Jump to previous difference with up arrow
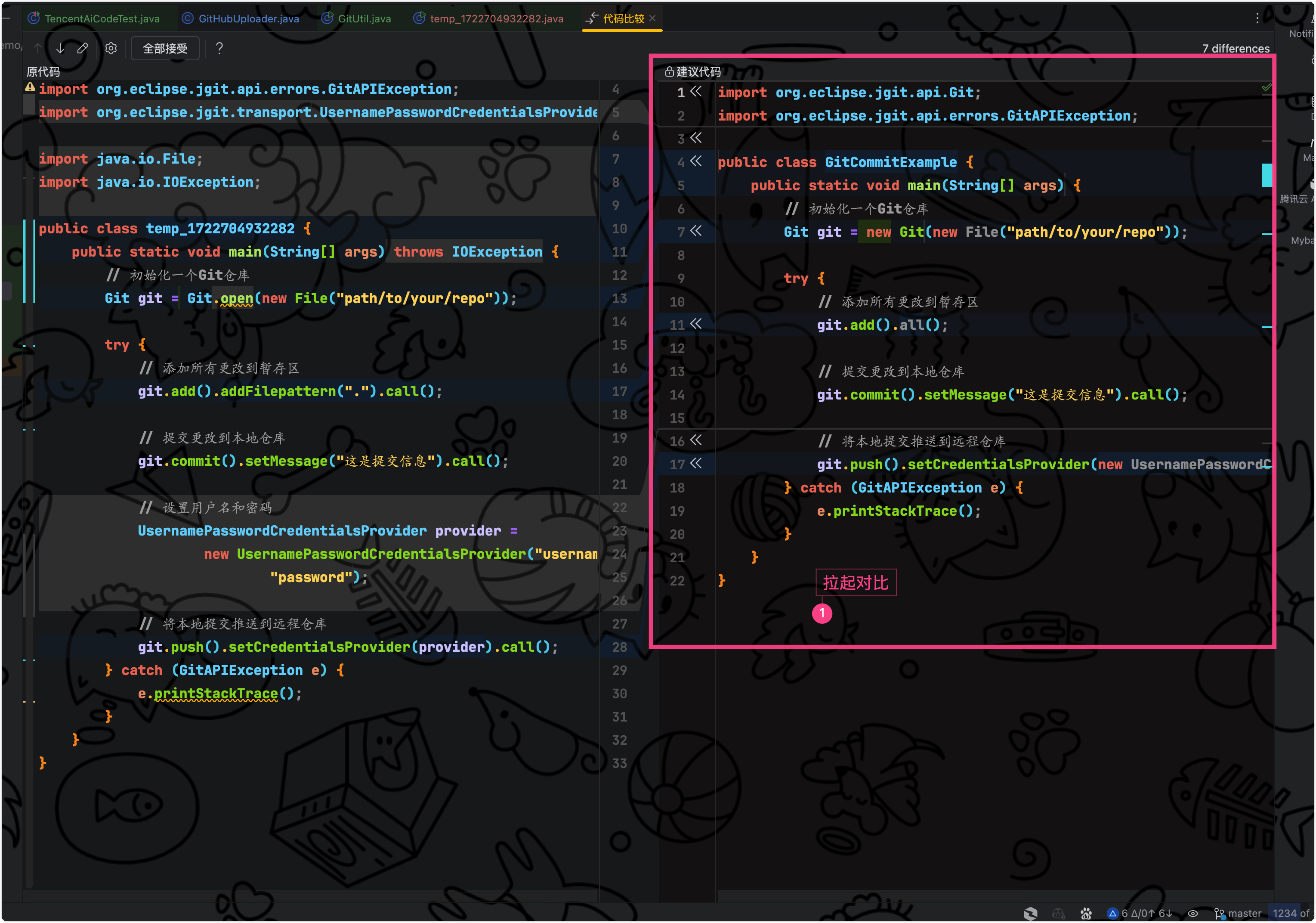This screenshot has height=923, width=1316. tap(38, 48)
